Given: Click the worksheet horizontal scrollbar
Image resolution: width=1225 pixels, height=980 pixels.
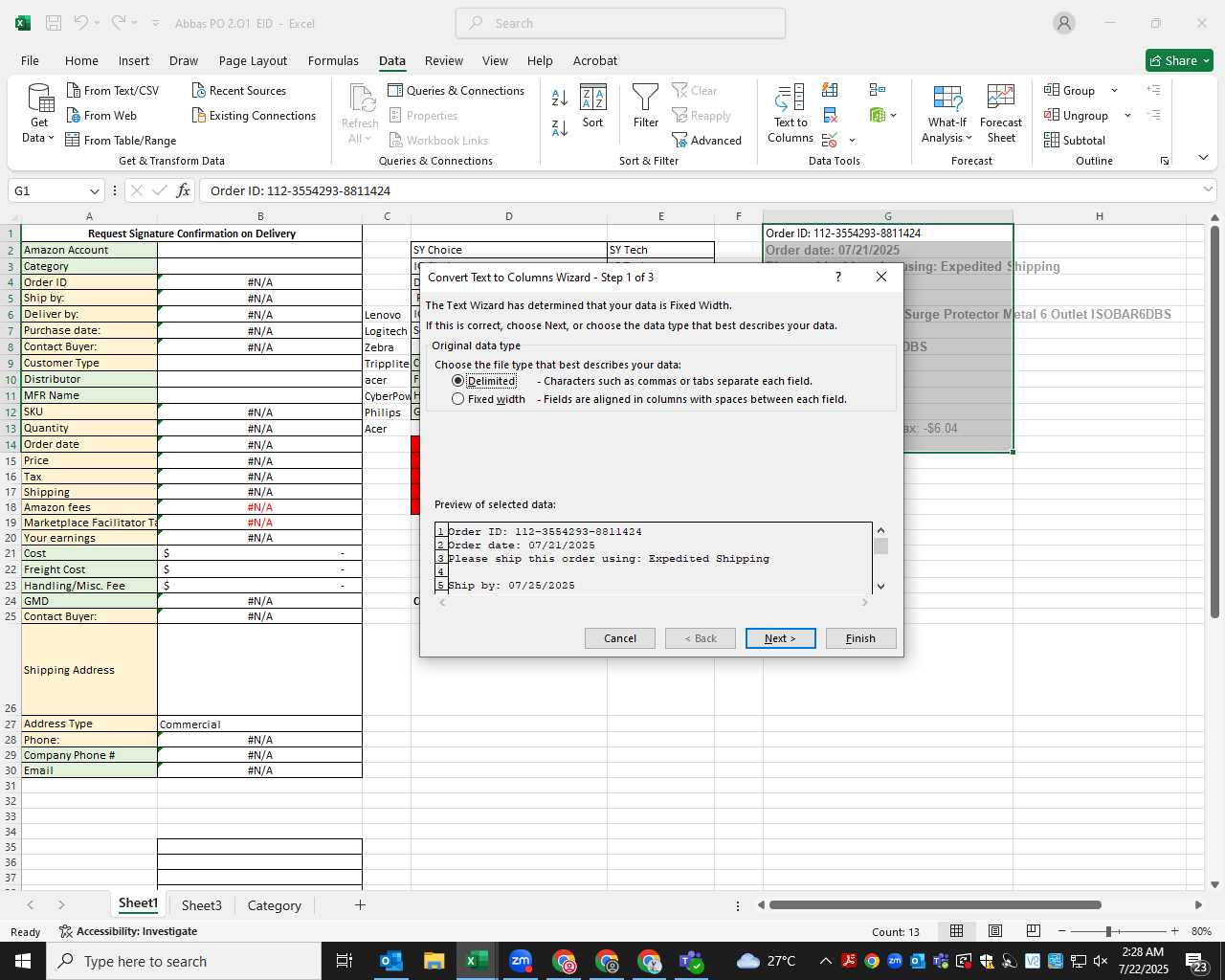Looking at the screenshot, I should pyautogui.click(x=935, y=904).
